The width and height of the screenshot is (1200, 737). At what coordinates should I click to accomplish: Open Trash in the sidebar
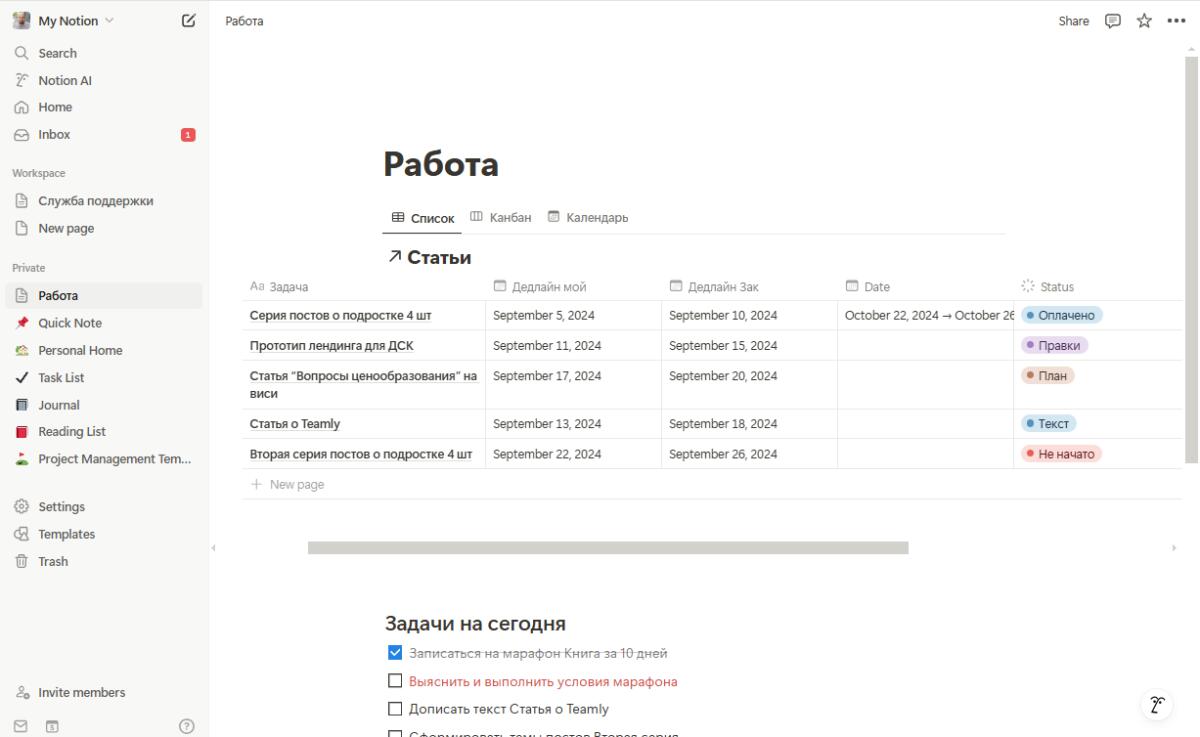53,562
